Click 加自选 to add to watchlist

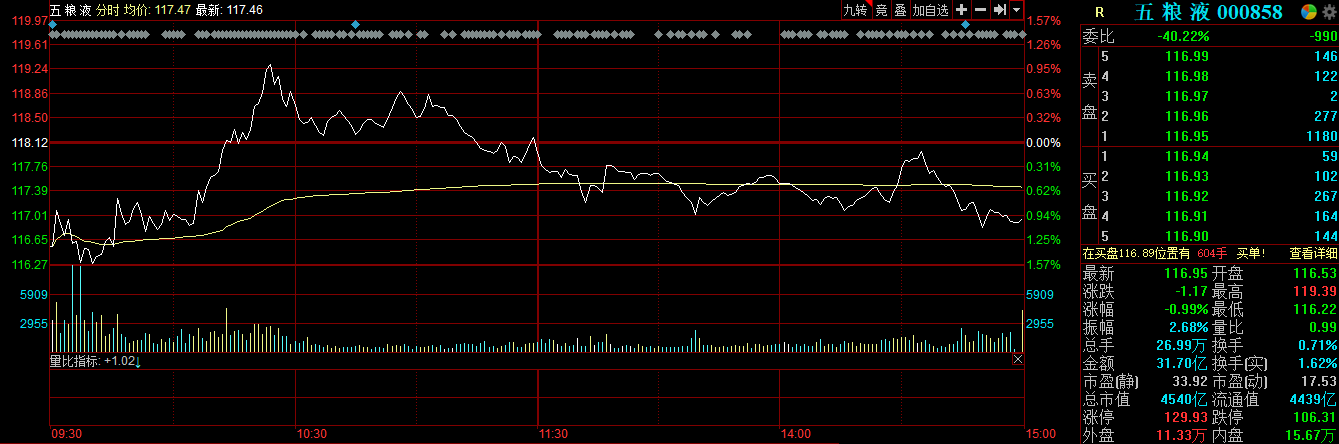point(930,10)
